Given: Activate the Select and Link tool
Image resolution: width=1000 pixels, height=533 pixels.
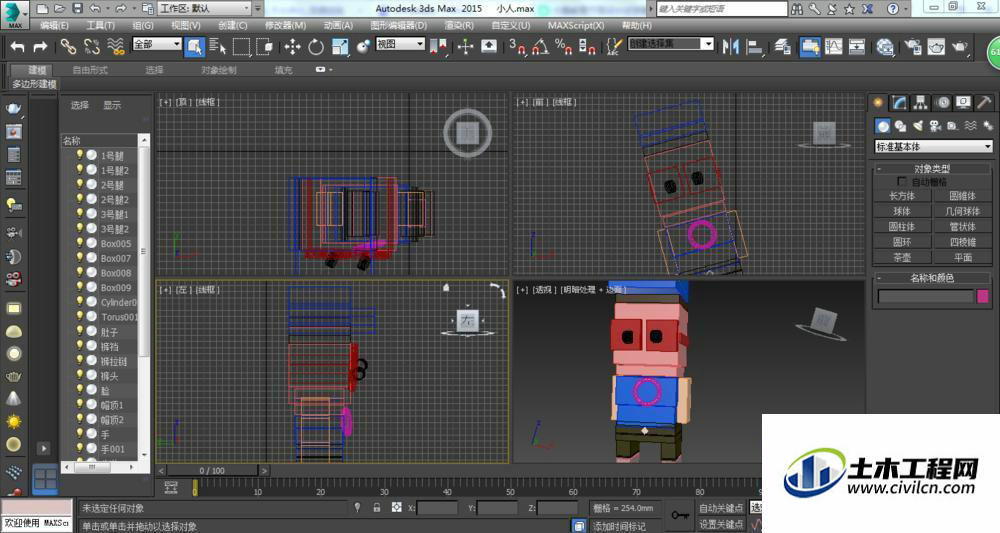Looking at the screenshot, I should pos(68,47).
